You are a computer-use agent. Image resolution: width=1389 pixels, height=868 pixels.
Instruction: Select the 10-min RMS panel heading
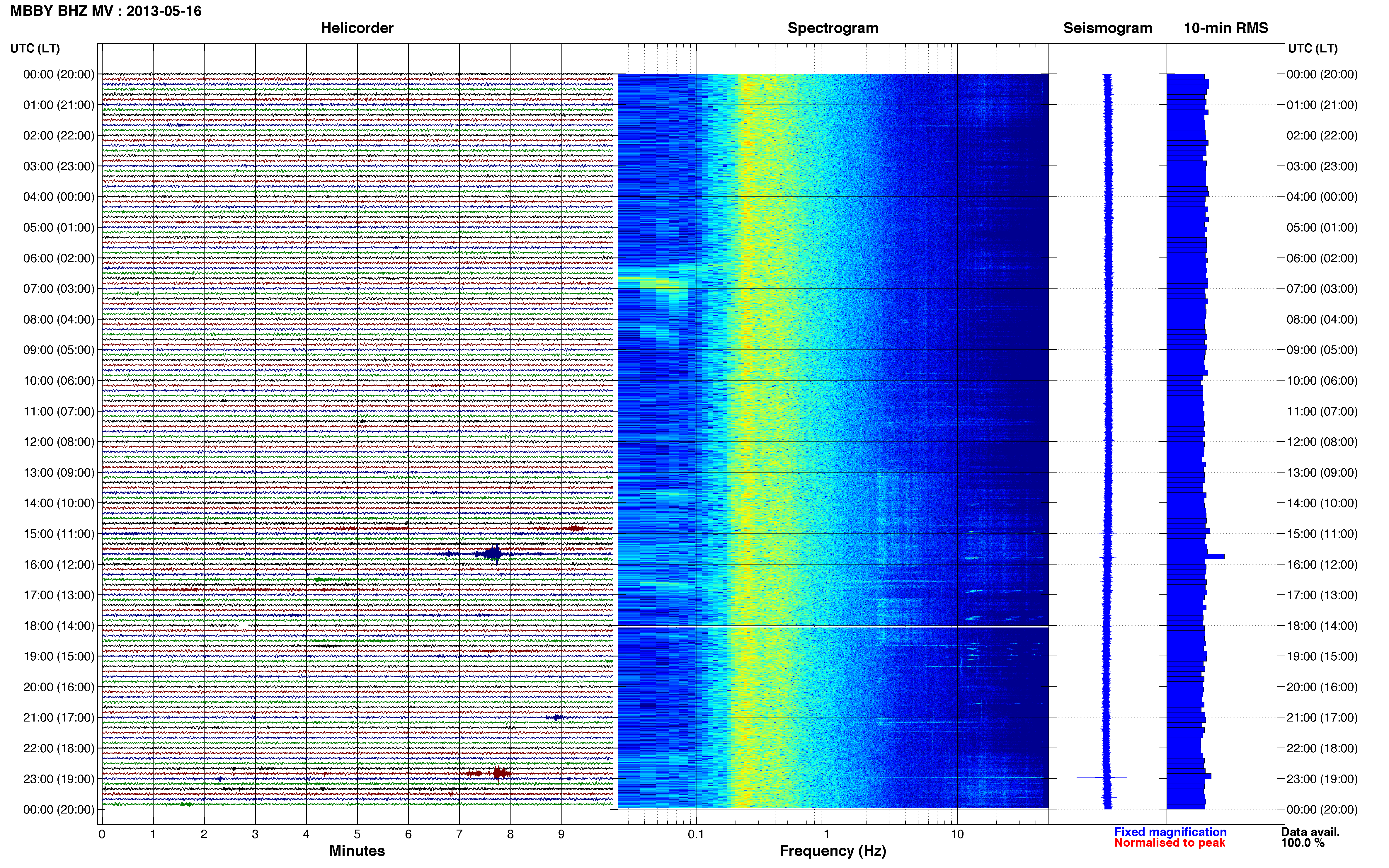tap(1226, 28)
